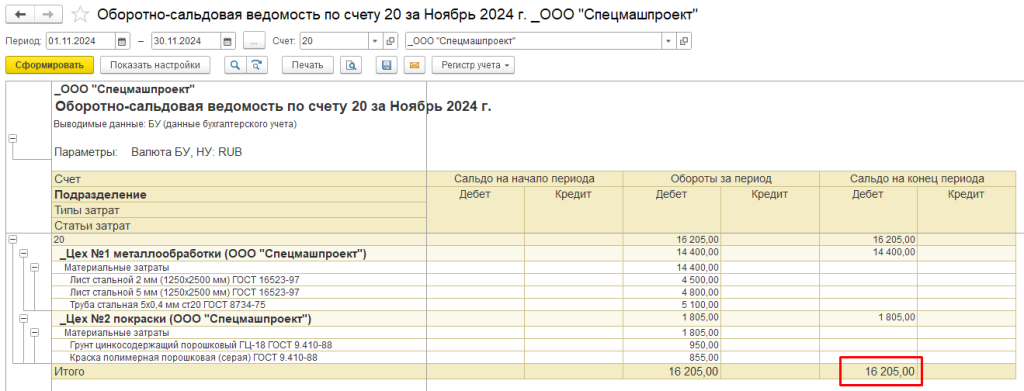Open the organization dropdown arrow
This screenshot has height=391, width=1024.
point(669,41)
